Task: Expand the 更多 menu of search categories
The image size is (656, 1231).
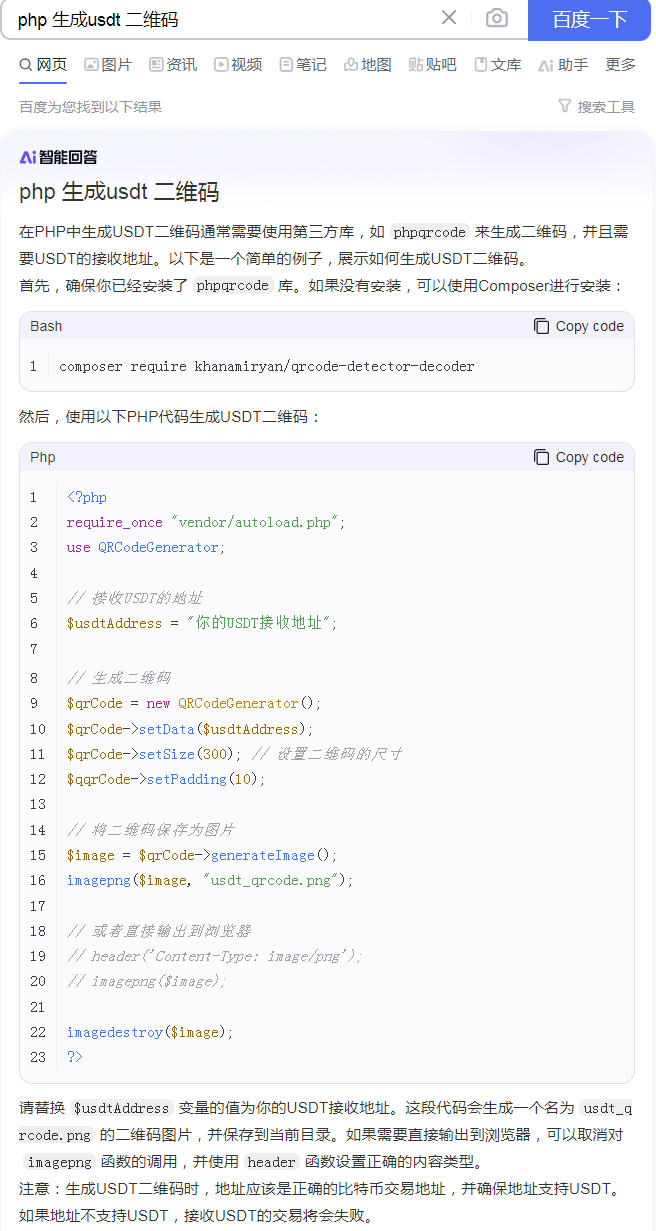Action: point(620,65)
